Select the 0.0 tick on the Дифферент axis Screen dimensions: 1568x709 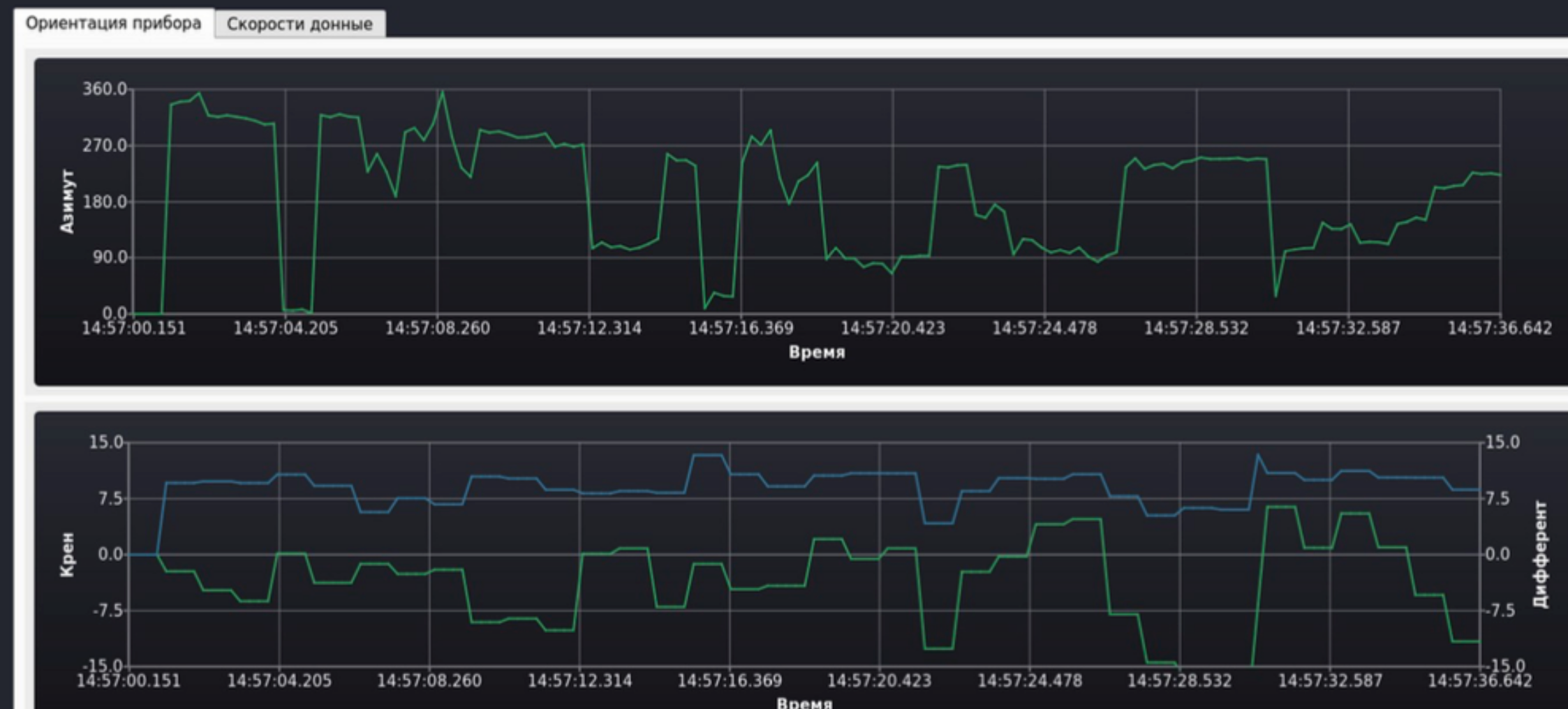(1497, 555)
